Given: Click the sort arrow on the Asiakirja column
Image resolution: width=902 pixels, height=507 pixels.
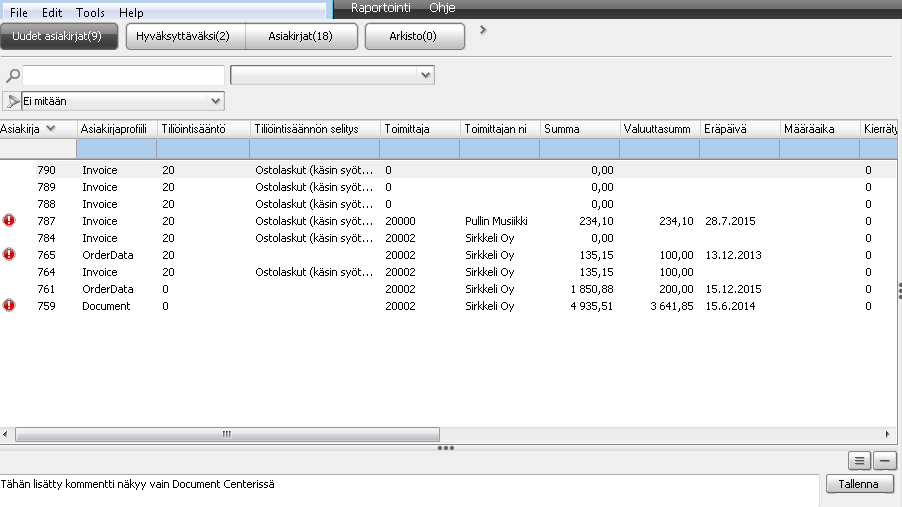Looking at the screenshot, I should (51, 128).
